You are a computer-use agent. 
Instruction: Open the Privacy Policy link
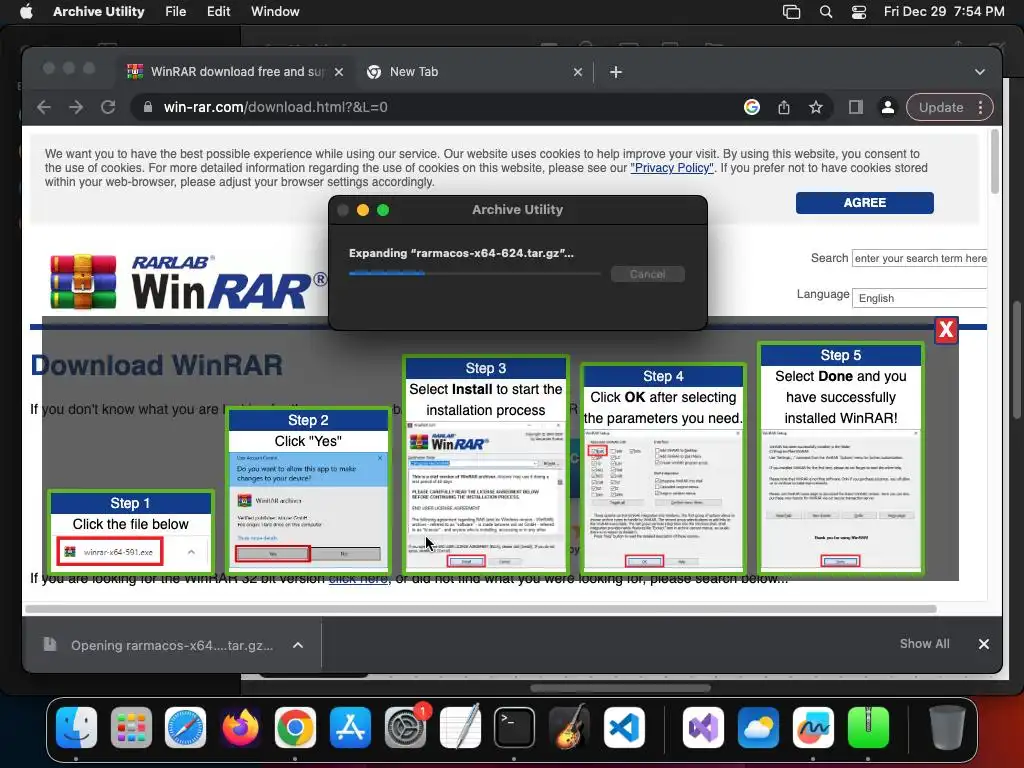pos(671,168)
